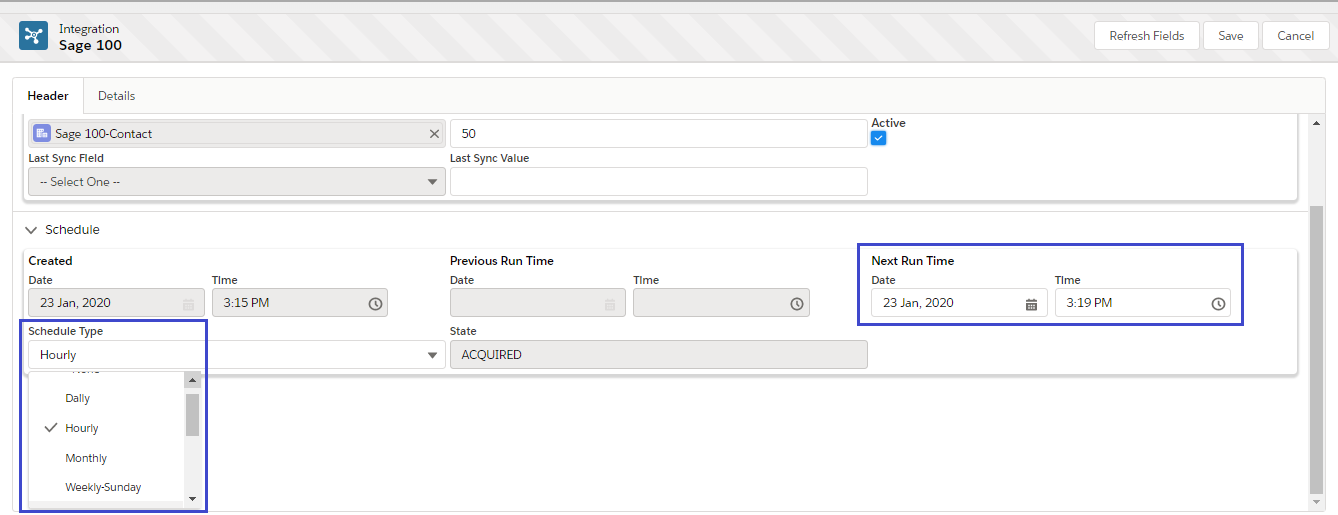Click the Next Run Time label
The width and height of the screenshot is (1338, 515).
(x=912, y=261)
